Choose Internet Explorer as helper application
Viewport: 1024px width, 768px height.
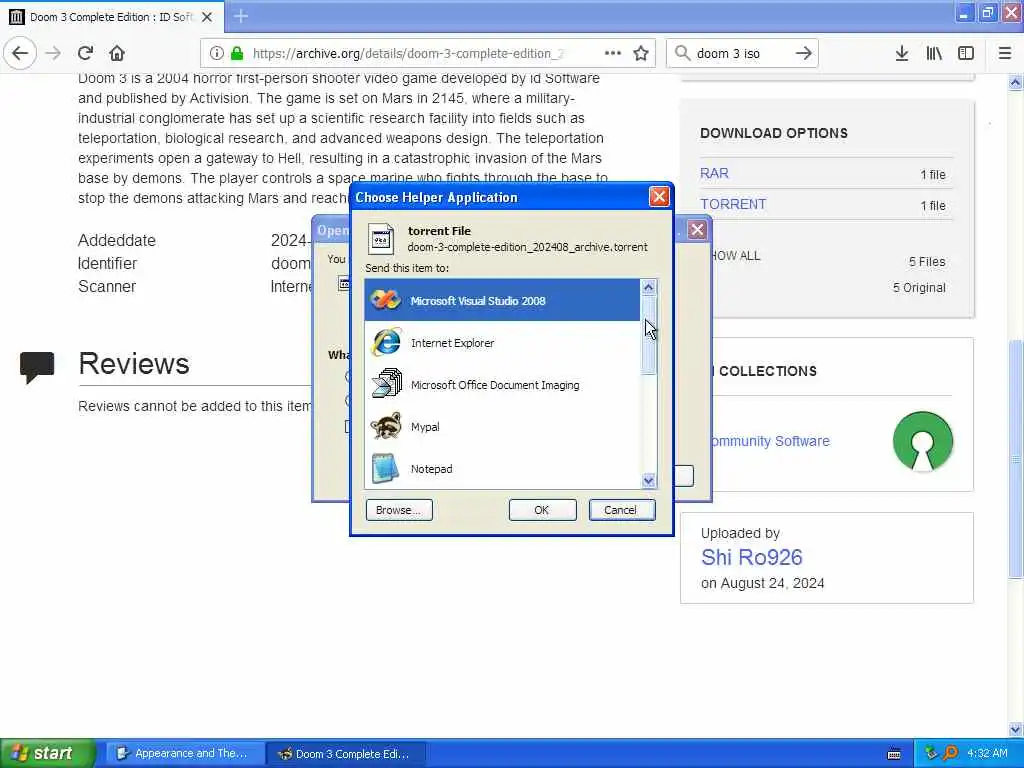tap(502, 343)
